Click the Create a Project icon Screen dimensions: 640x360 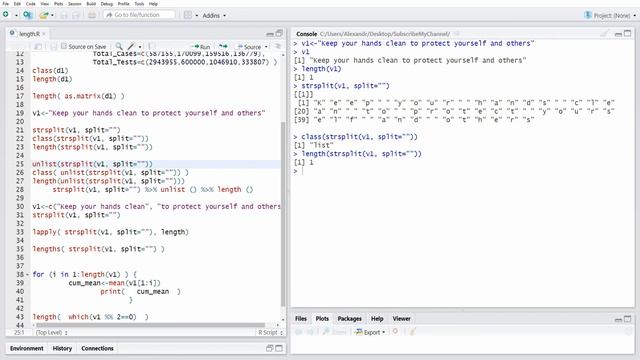pos(27,15)
